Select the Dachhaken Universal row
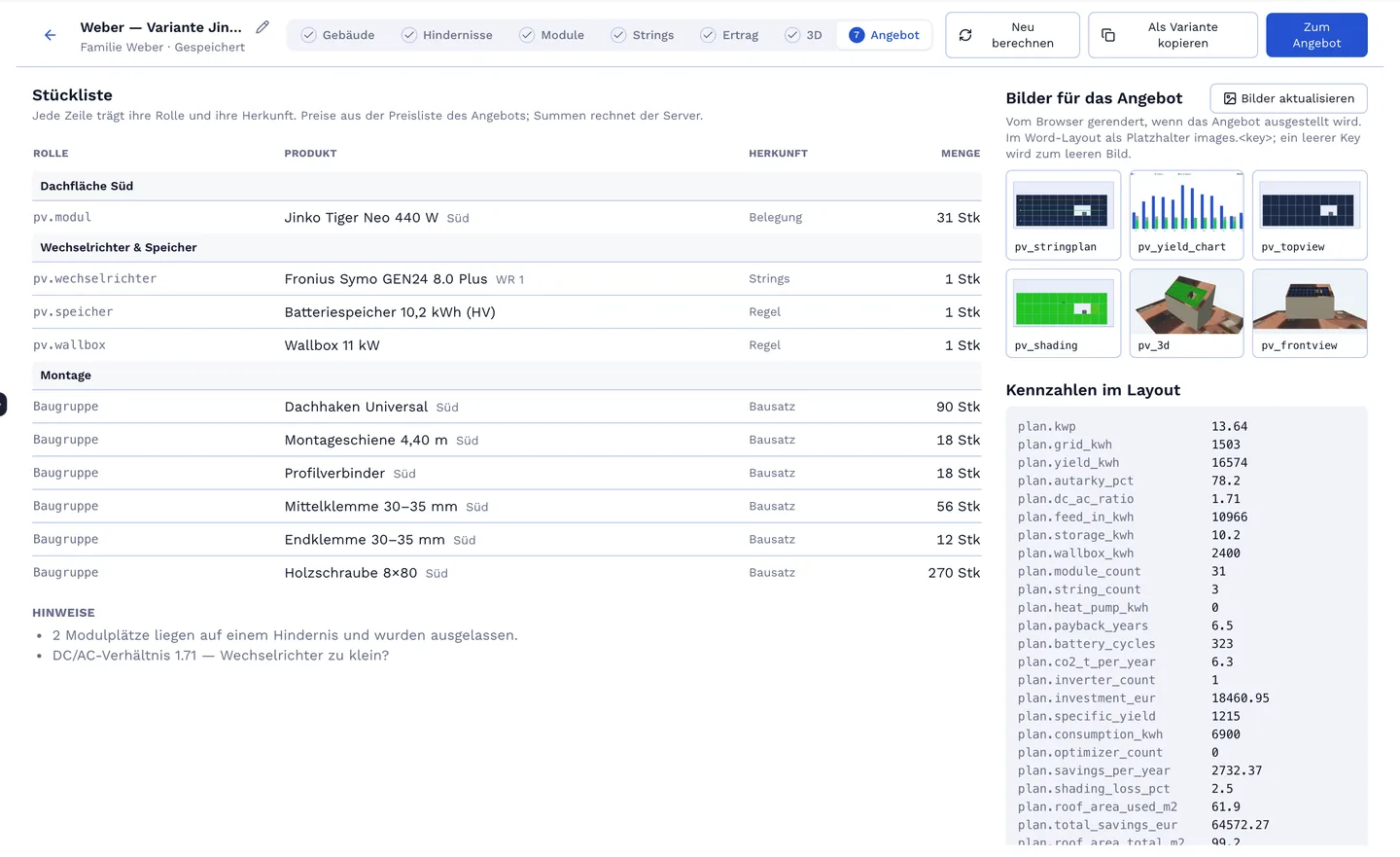Viewport: 1400px width, 857px height. [507, 407]
